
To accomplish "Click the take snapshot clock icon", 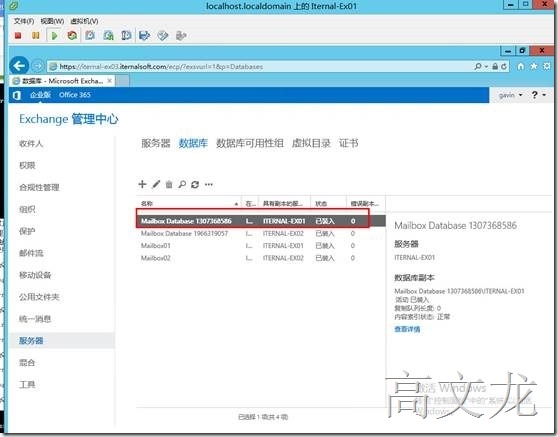I will pyautogui.click(x=90, y=35).
